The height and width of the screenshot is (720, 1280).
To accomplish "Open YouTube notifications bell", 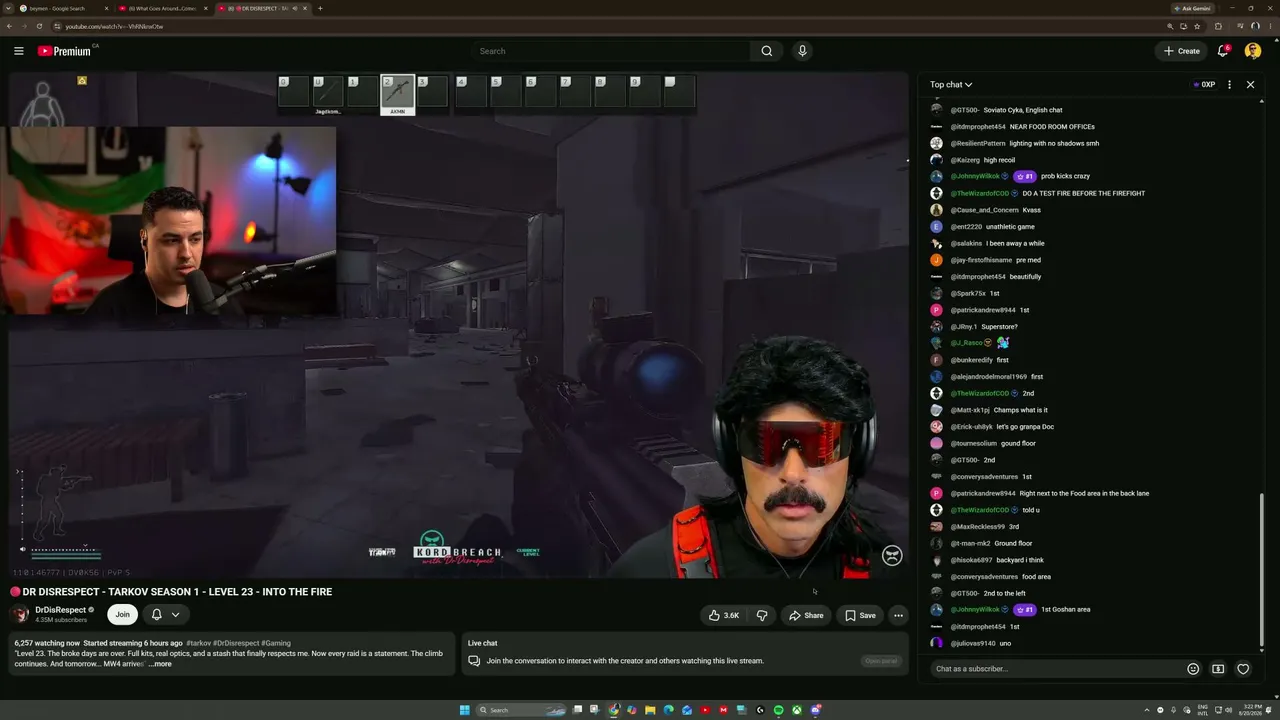I will (x=1222, y=51).
